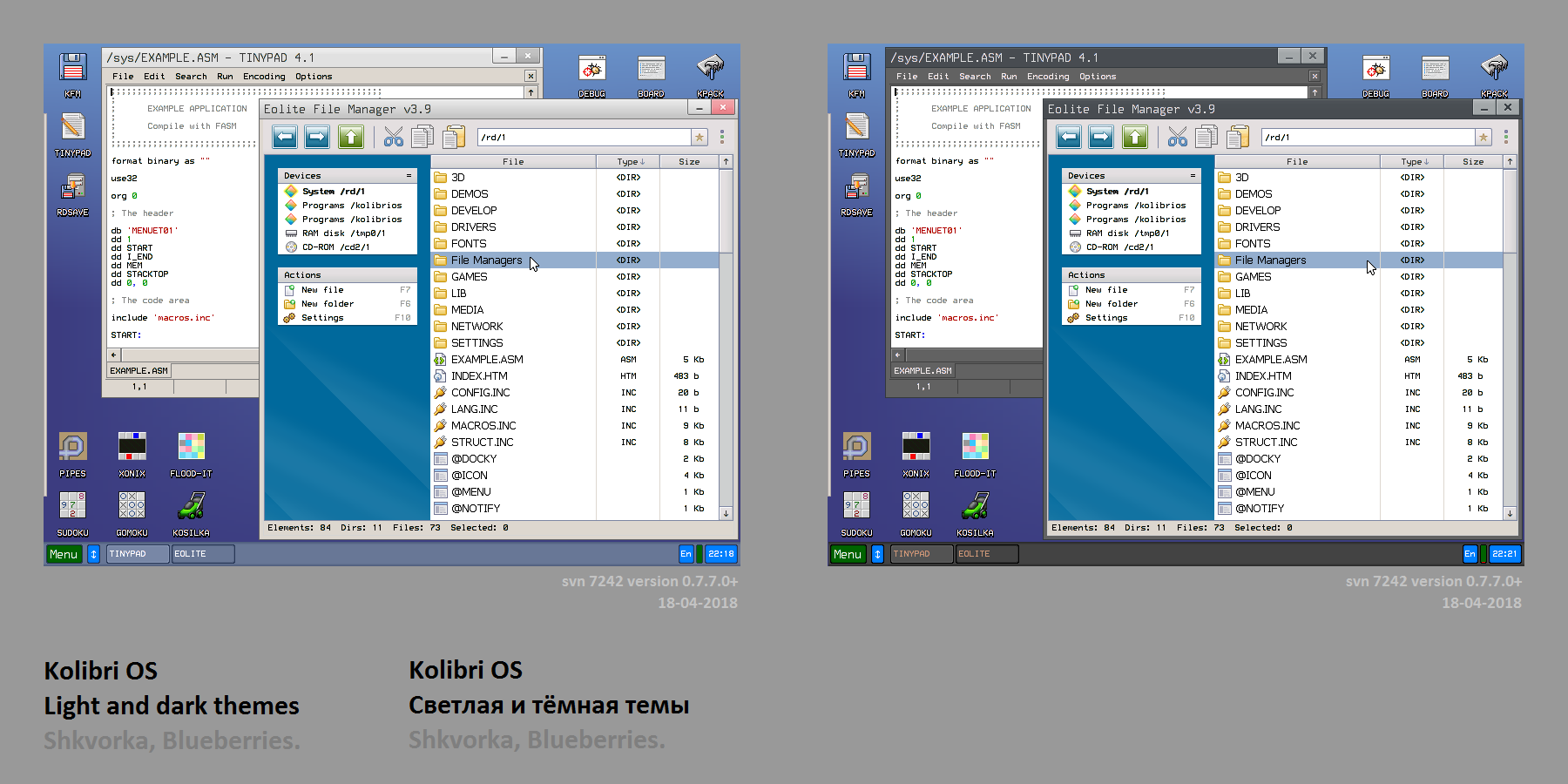Click scroll-down arrow in light-theme Eolite file list

tap(726, 514)
